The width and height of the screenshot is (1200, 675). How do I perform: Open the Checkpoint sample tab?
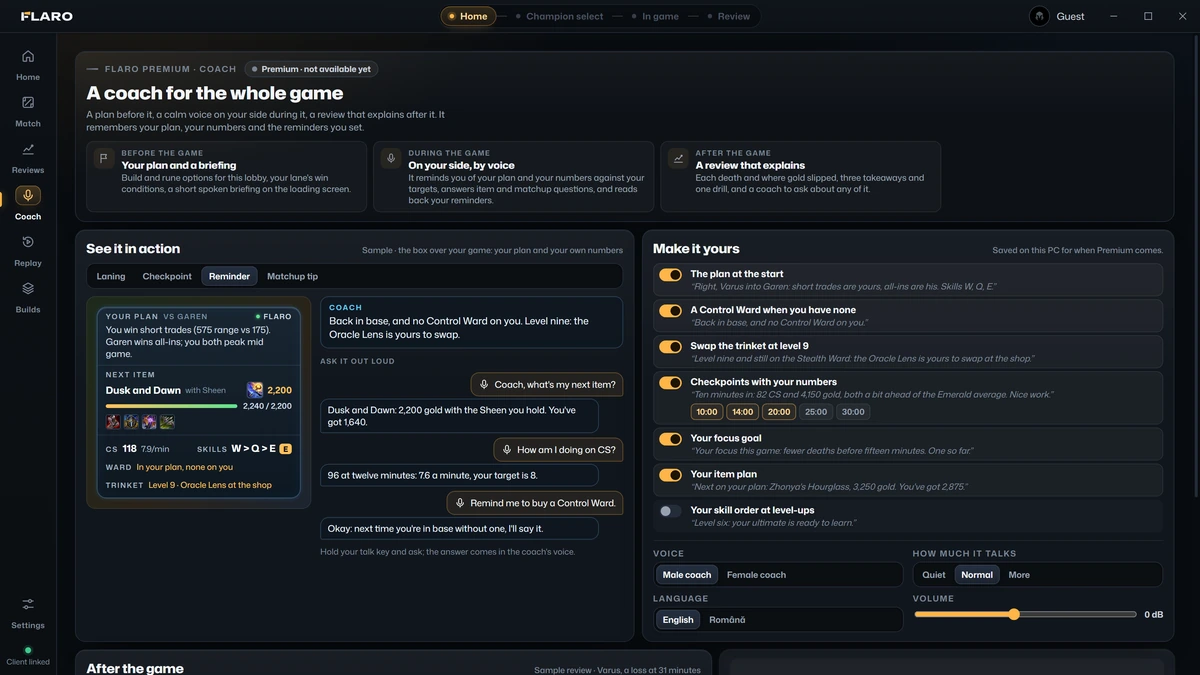click(167, 276)
